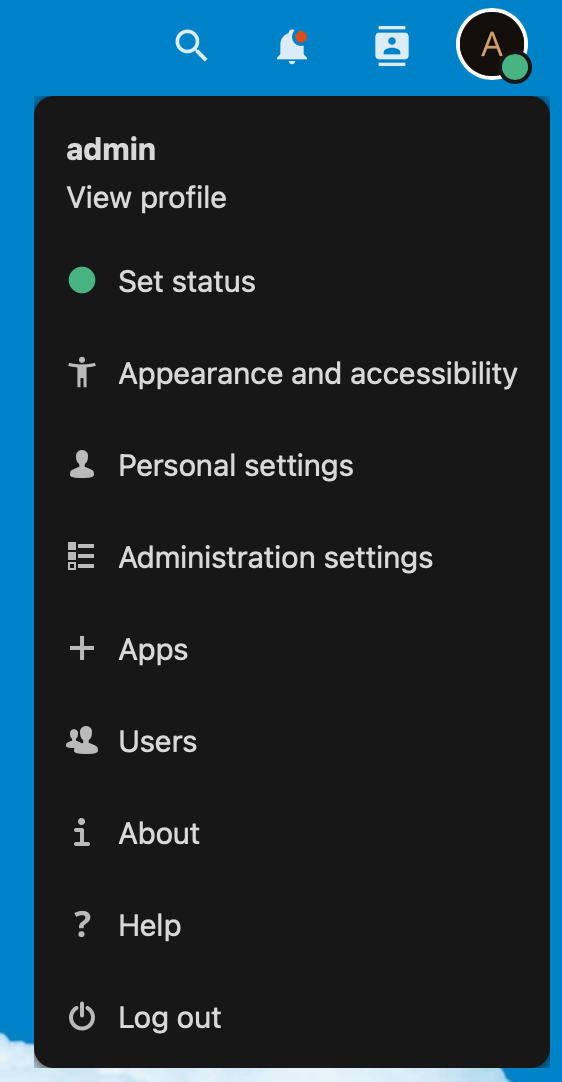
Task: Click the Users group icon
Action: 82,741
